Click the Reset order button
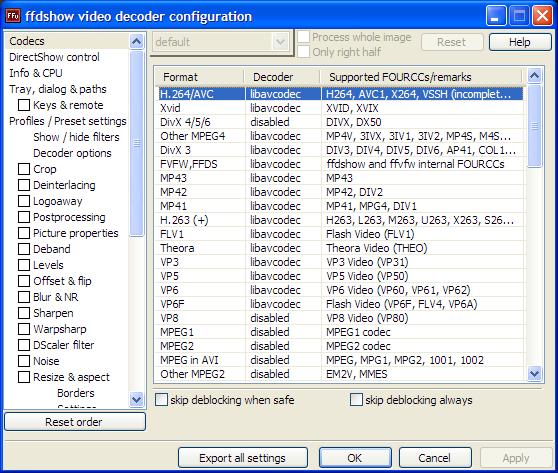Viewport: 558px width, 473px height. [x=75, y=422]
